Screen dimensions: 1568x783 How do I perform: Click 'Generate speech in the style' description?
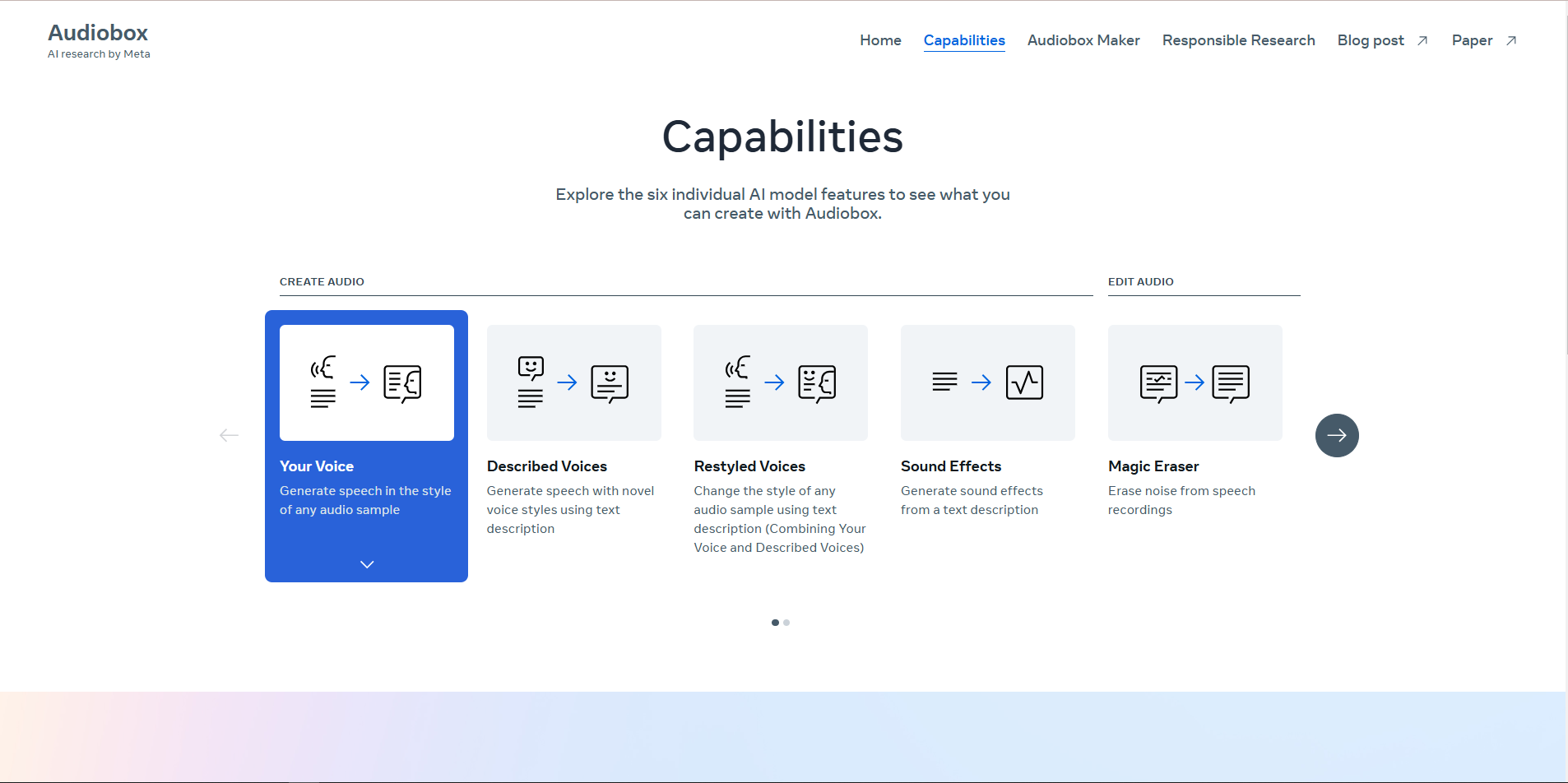pyautogui.click(x=365, y=500)
